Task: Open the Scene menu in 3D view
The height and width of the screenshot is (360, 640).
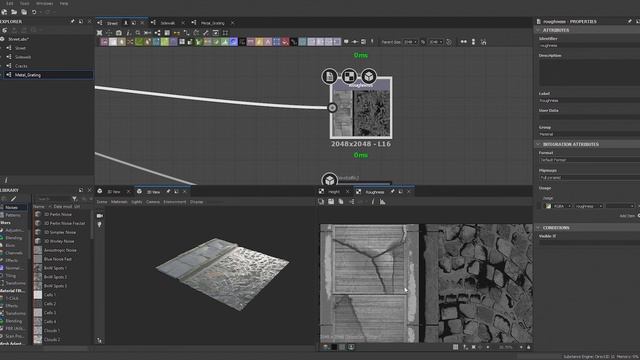Action: coord(102,202)
